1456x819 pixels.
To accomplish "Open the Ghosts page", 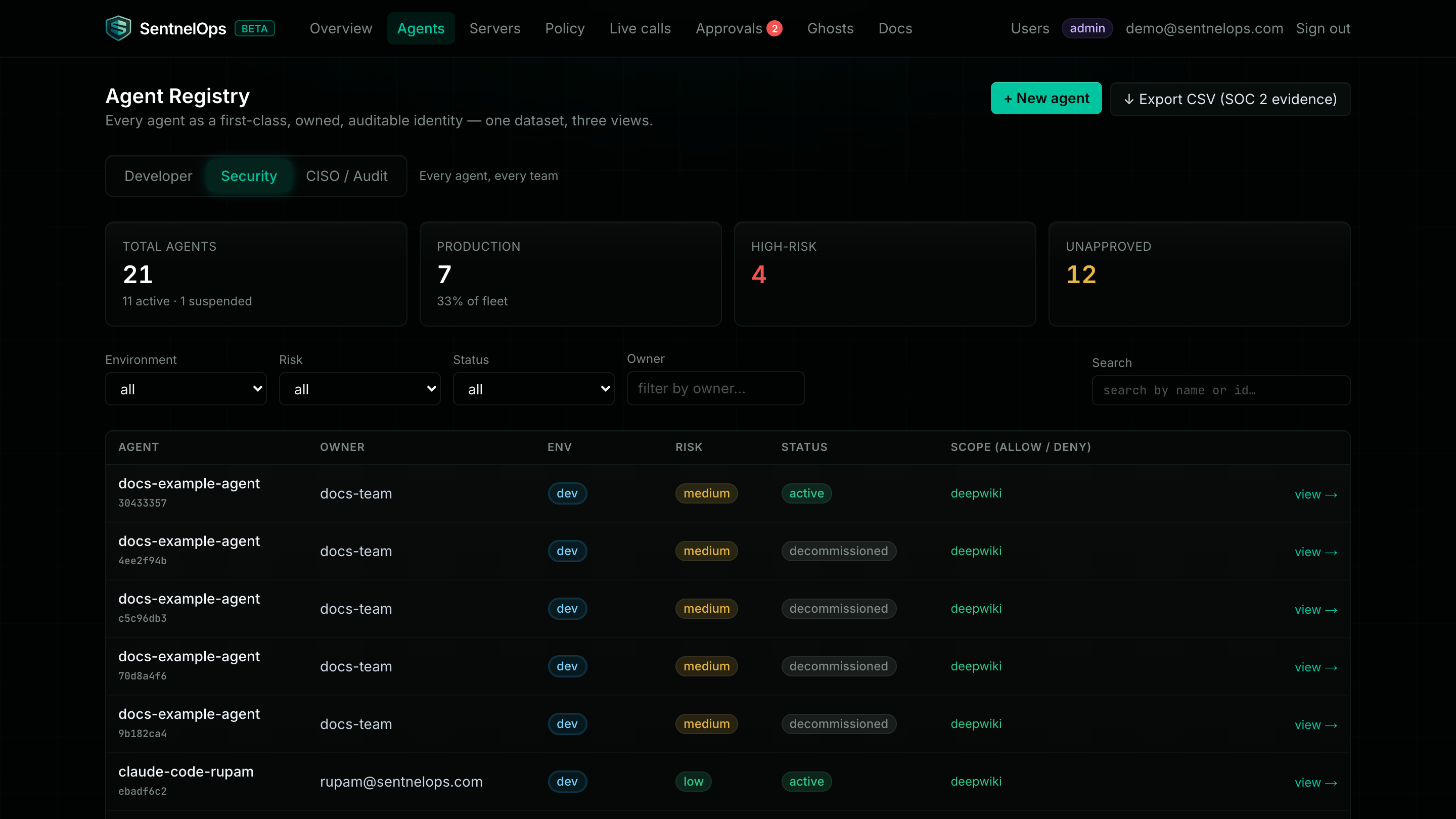I will click(830, 28).
